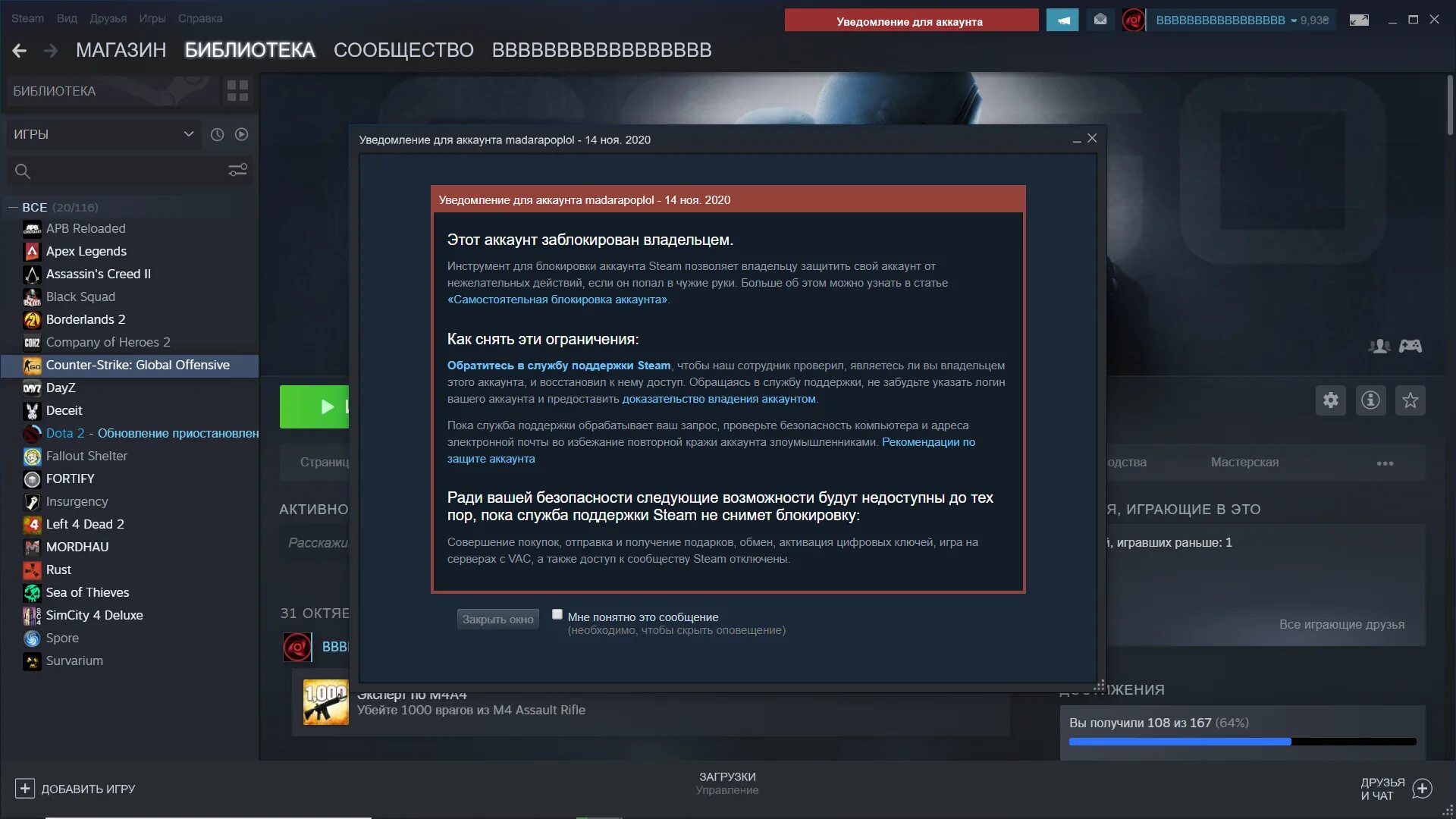The image size is (1456, 819).
Task: Click the Закрыть окно button
Action: (x=498, y=619)
